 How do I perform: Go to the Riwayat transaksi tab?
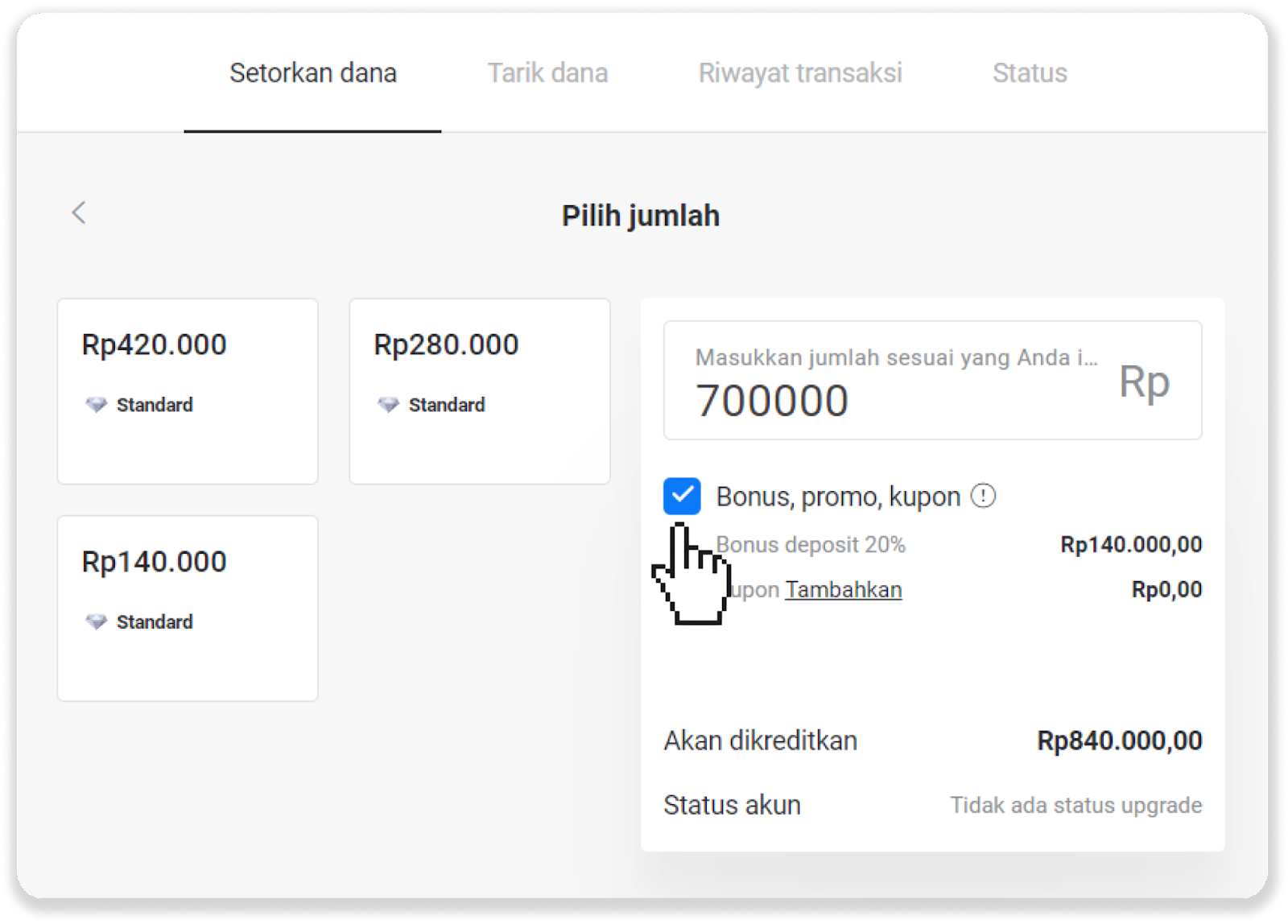pos(800,73)
